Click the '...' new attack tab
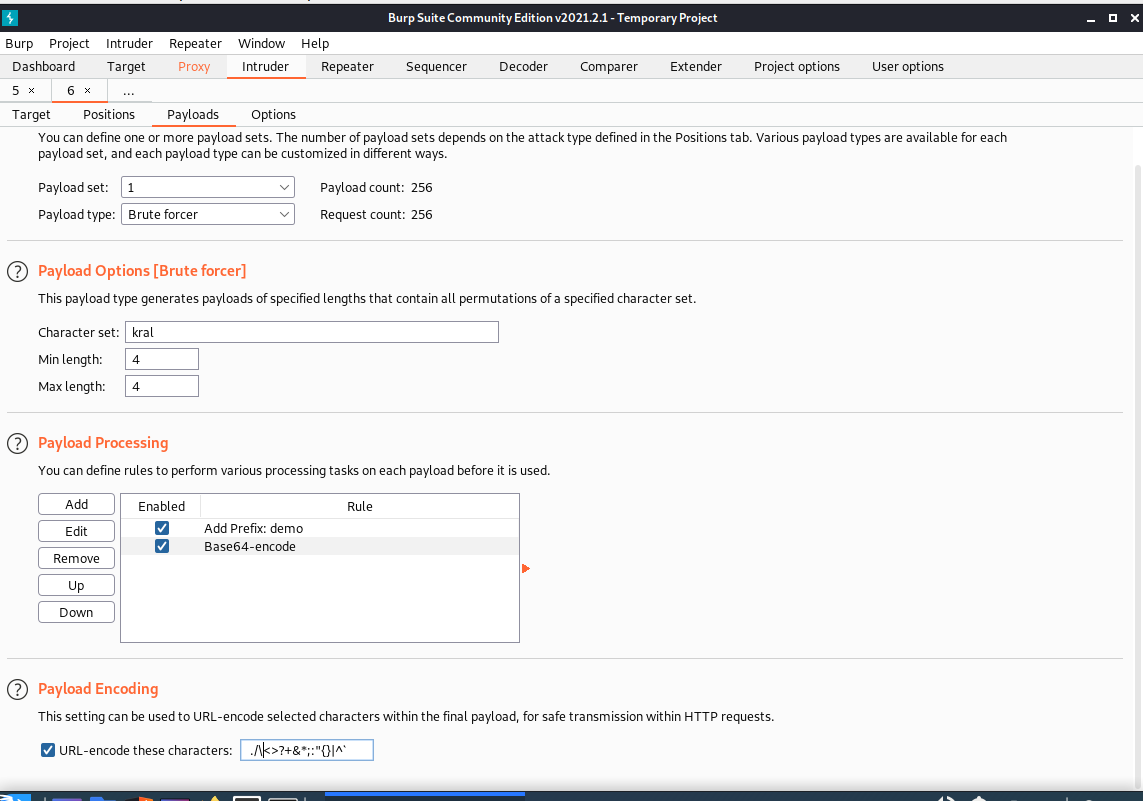Screen dimensions: 1143x801 click(x=128, y=90)
